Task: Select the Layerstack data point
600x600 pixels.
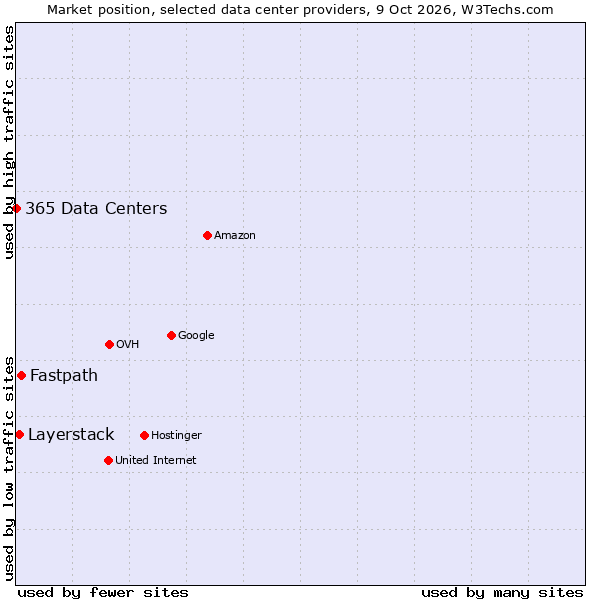Action: (x=20, y=435)
